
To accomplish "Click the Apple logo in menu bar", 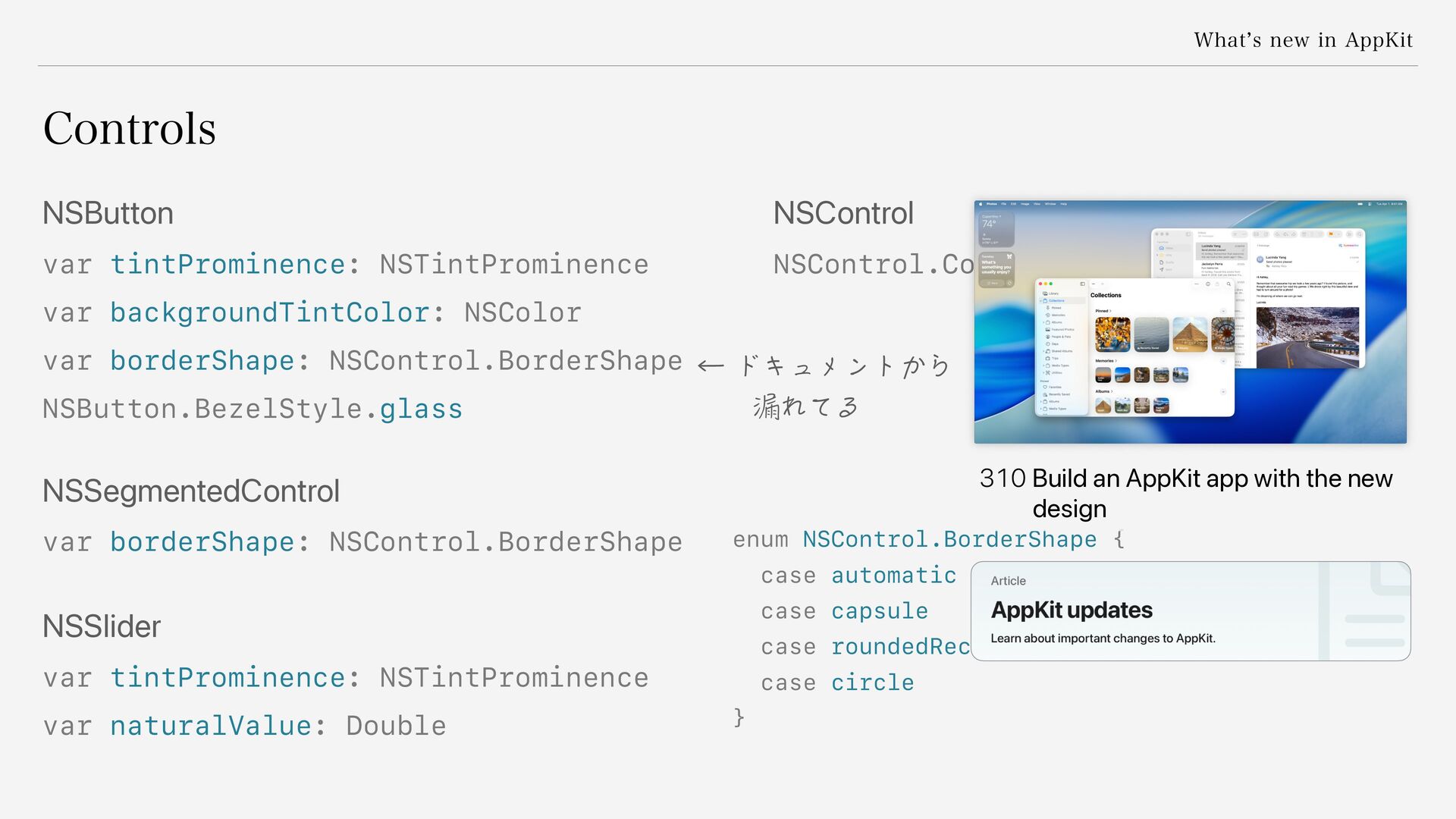I will (x=981, y=204).
